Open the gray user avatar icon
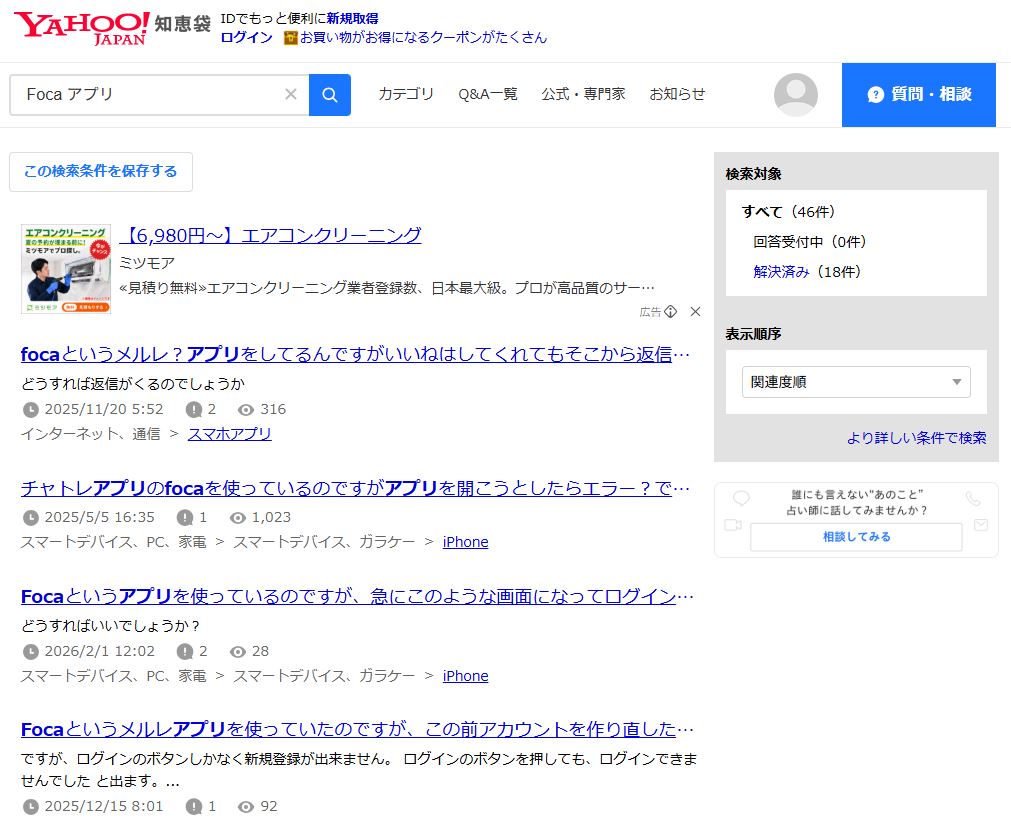Viewport: 1011px width, 823px height. click(x=796, y=95)
